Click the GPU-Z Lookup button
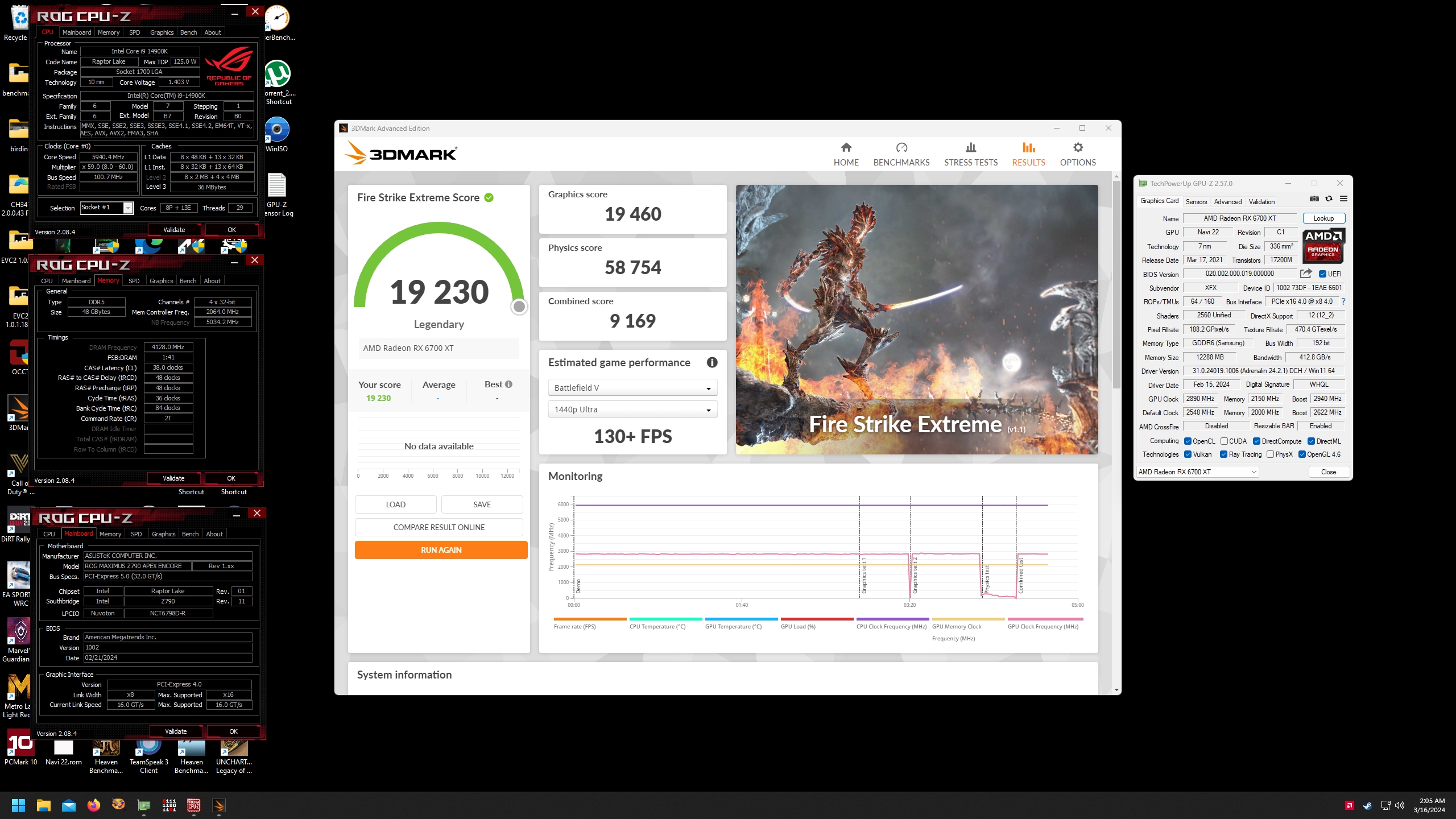Image resolution: width=1456 pixels, height=819 pixels. point(1323,218)
